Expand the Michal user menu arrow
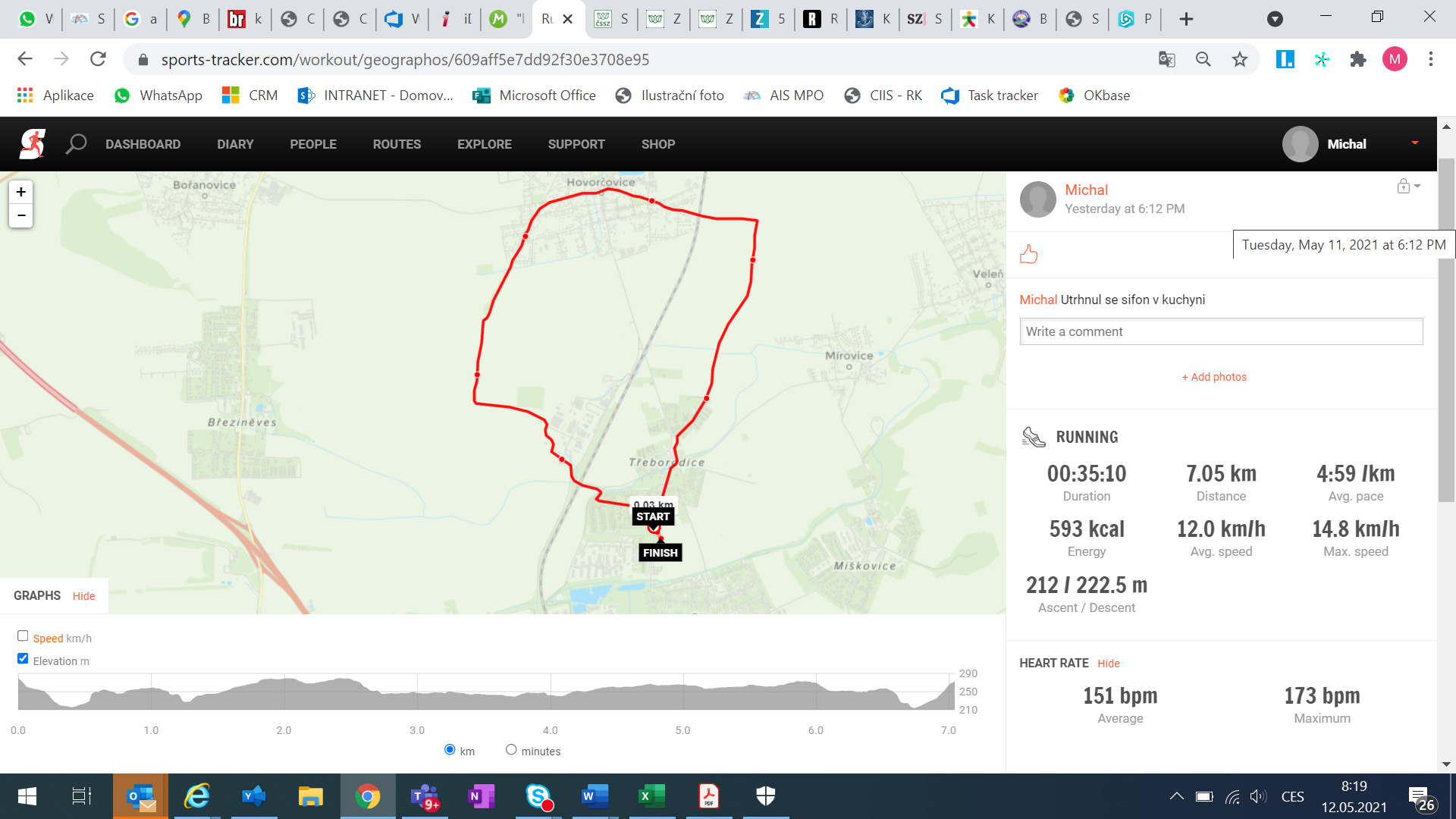 (x=1415, y=143)
